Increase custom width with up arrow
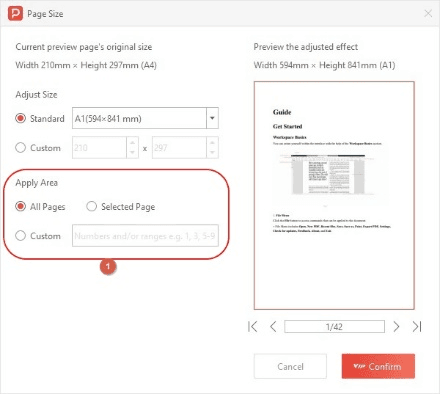Screen dimensions: 440x394 [x=132, y=143]
